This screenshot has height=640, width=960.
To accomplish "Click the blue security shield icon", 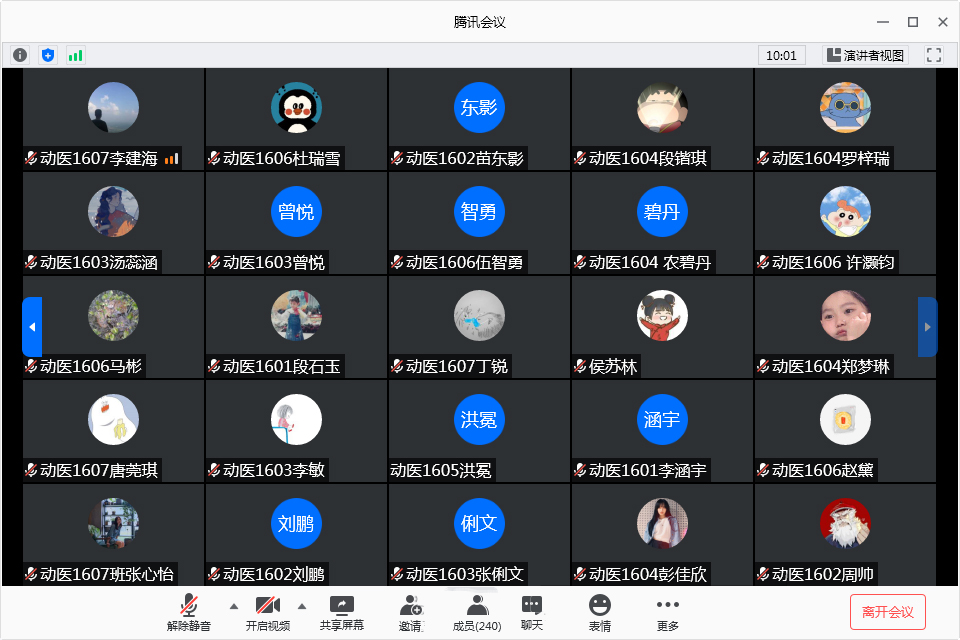I will pos(48,55).
